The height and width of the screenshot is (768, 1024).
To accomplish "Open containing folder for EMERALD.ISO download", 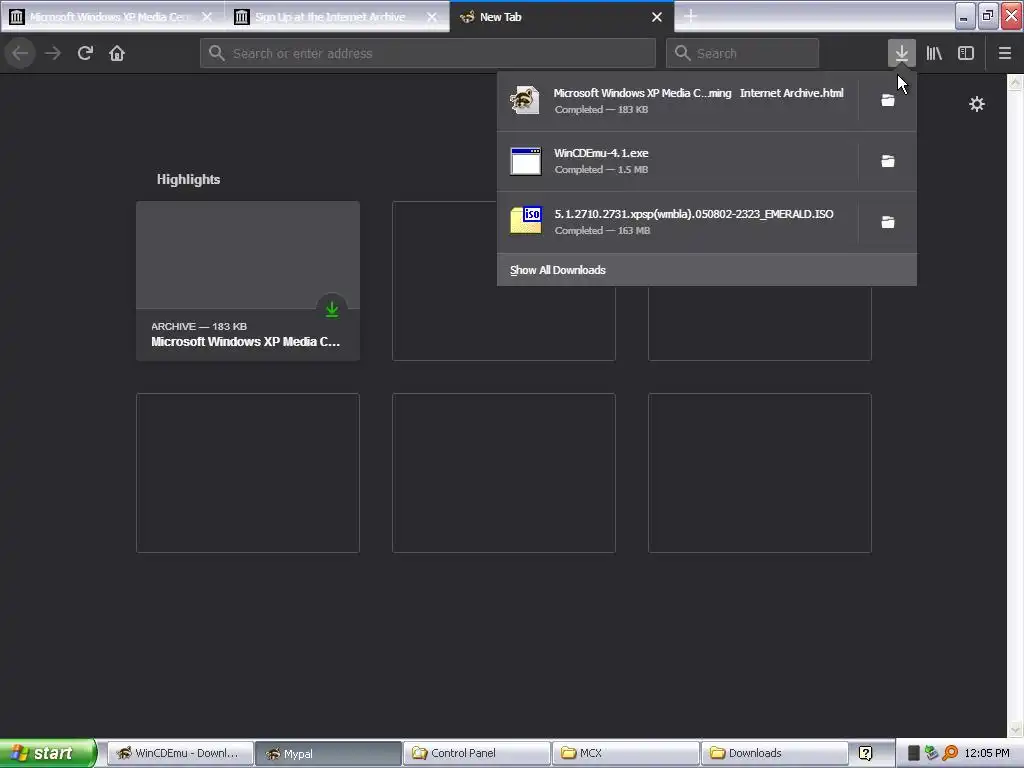I will pyautogui.click(x=888, y=222).
